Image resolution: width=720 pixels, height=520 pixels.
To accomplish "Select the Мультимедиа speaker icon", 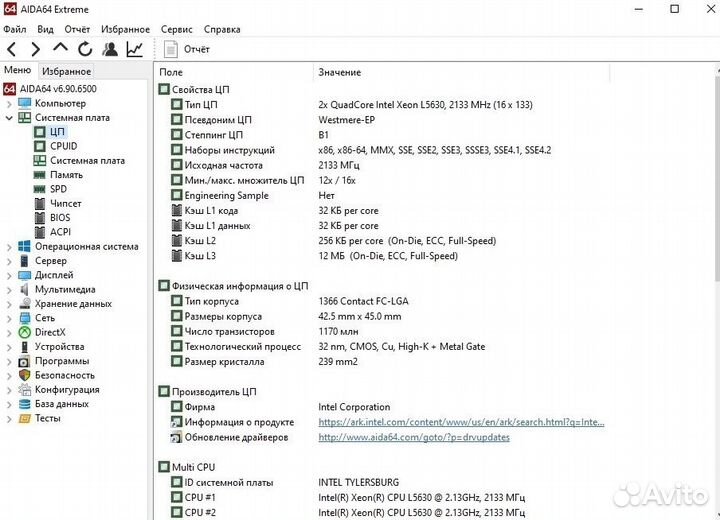I will (24, 289).
